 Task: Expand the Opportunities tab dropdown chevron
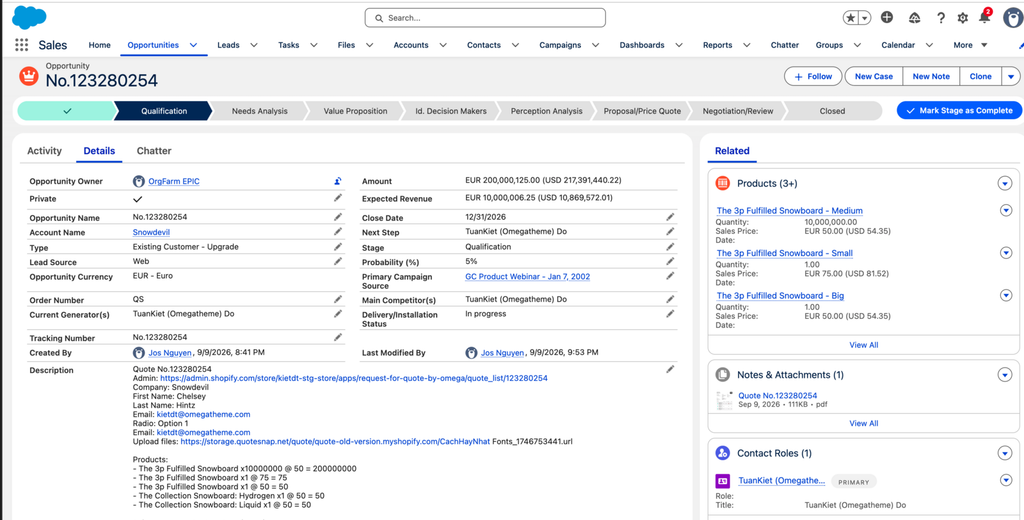(193, 45)
